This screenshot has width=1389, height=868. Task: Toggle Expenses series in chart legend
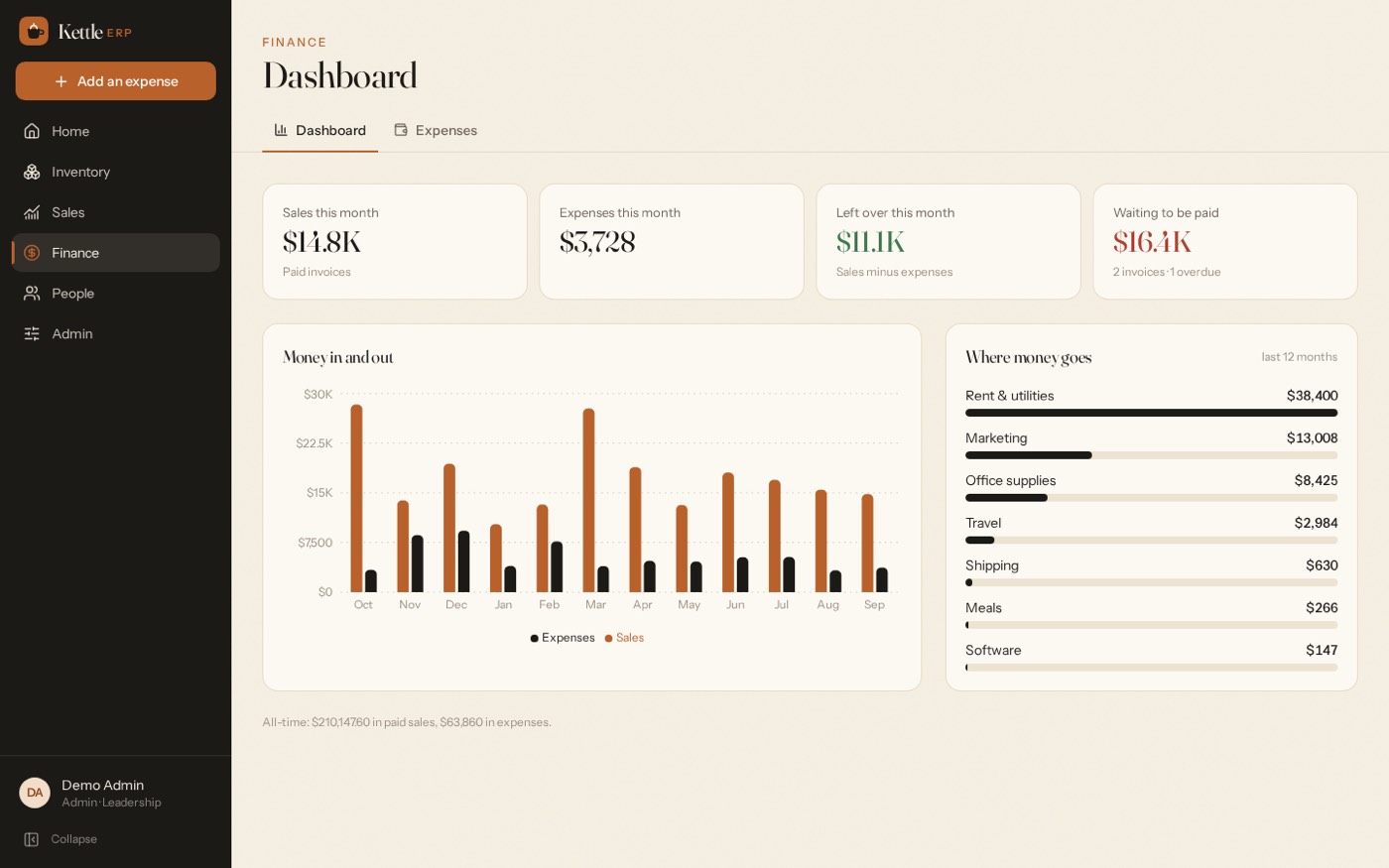coord(563,638)
